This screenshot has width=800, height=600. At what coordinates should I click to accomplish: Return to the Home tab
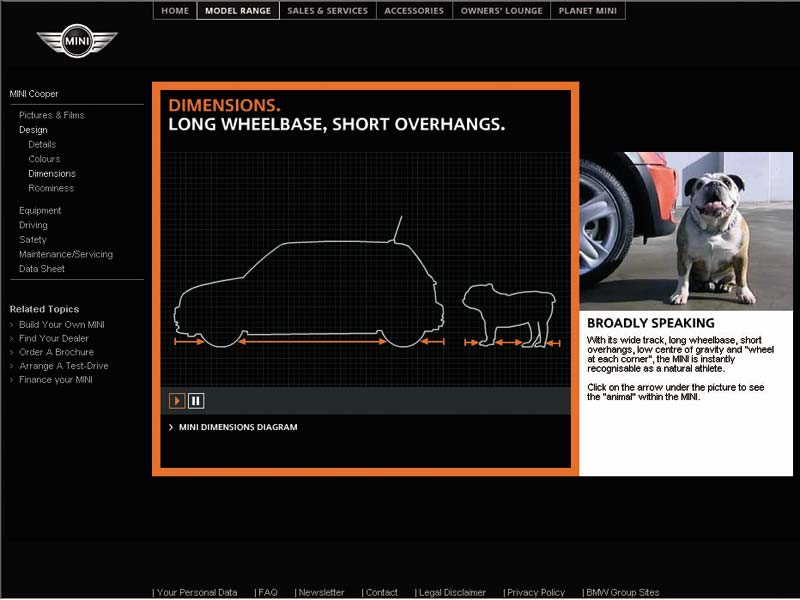175,11
